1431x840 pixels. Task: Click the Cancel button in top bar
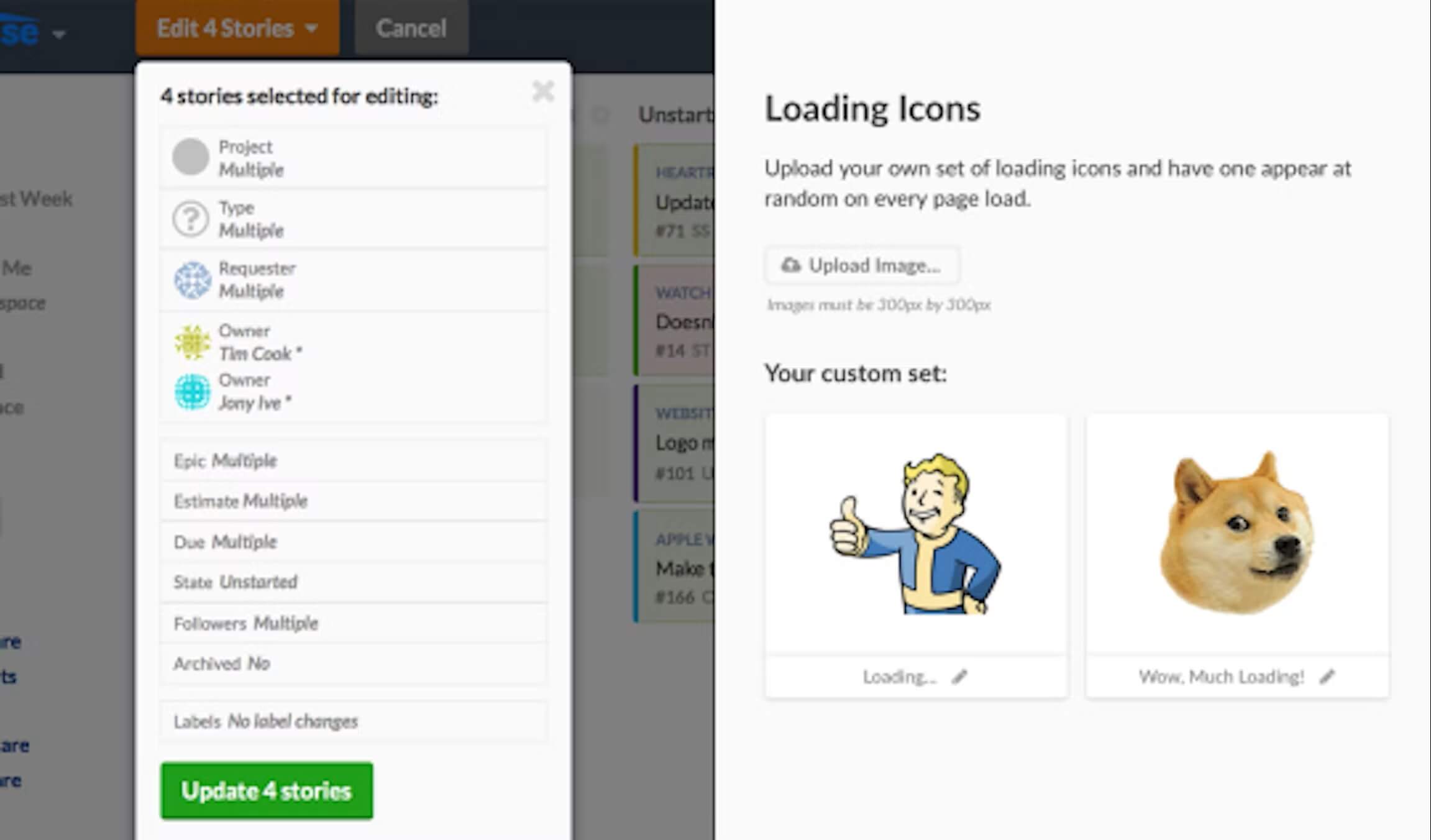point(411,28)
